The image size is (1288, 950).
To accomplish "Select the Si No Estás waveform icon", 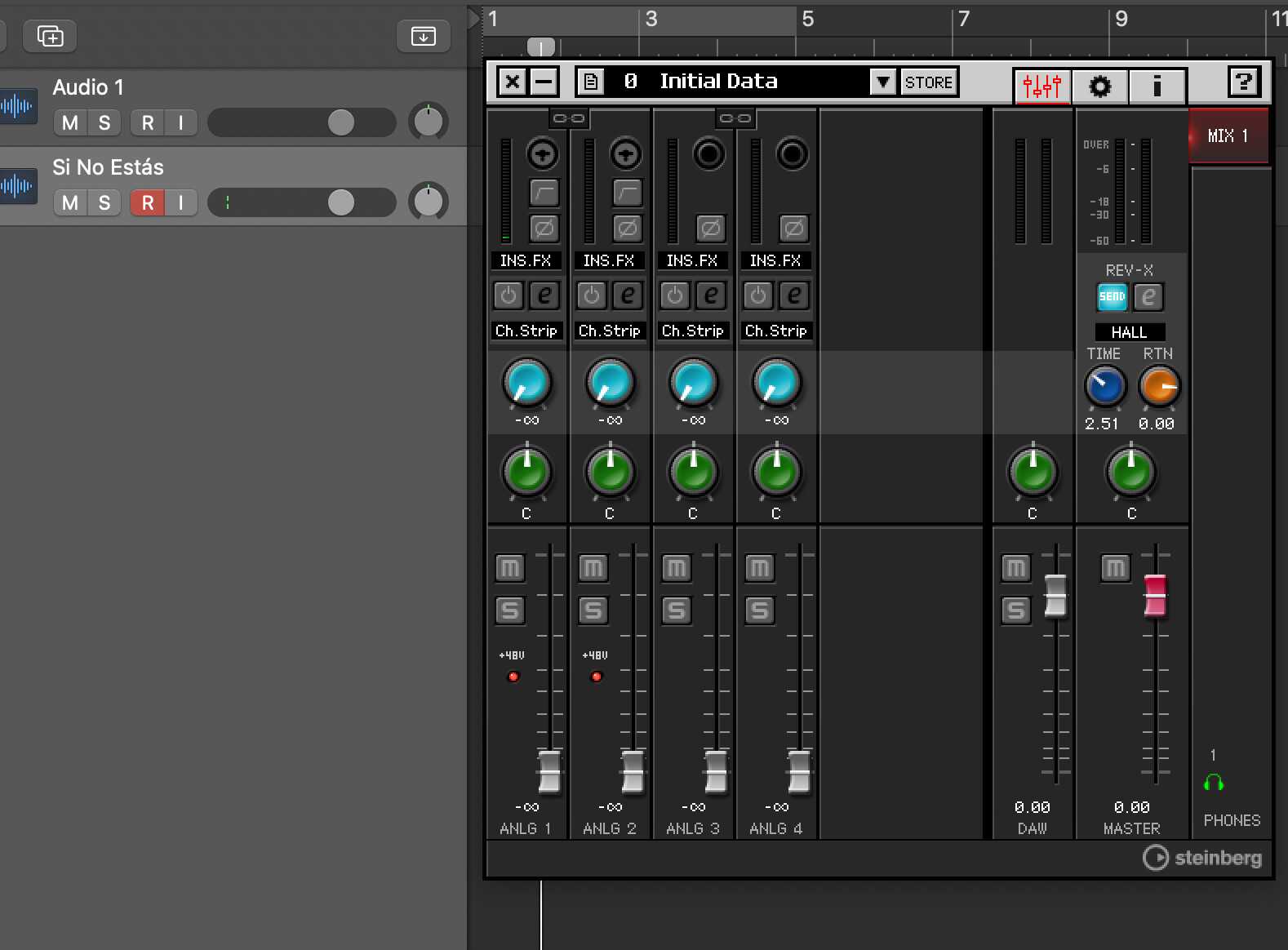I will coord(17,186).
